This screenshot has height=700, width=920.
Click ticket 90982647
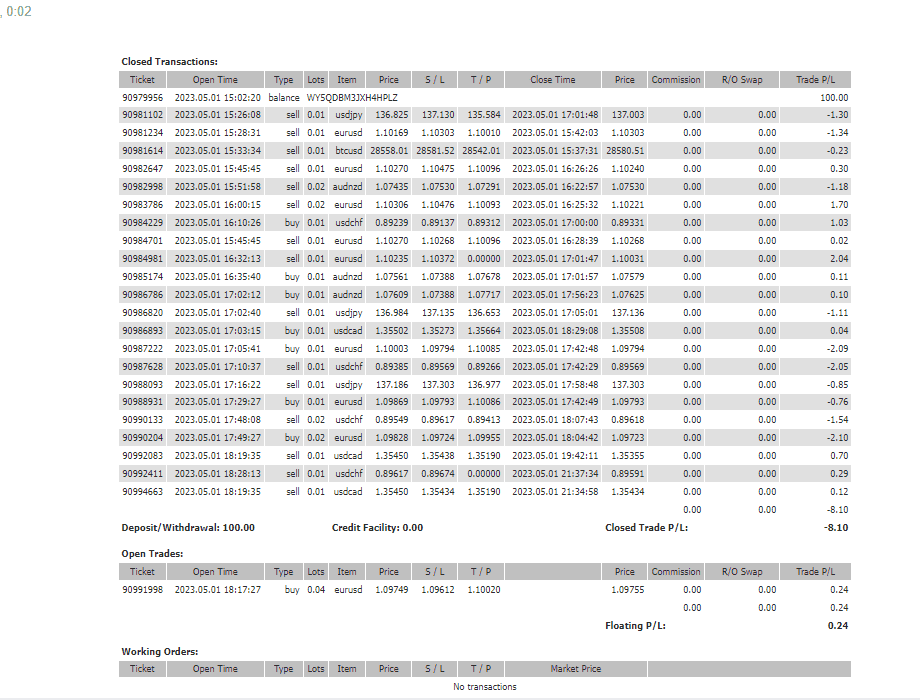click(x=143, y=169)
